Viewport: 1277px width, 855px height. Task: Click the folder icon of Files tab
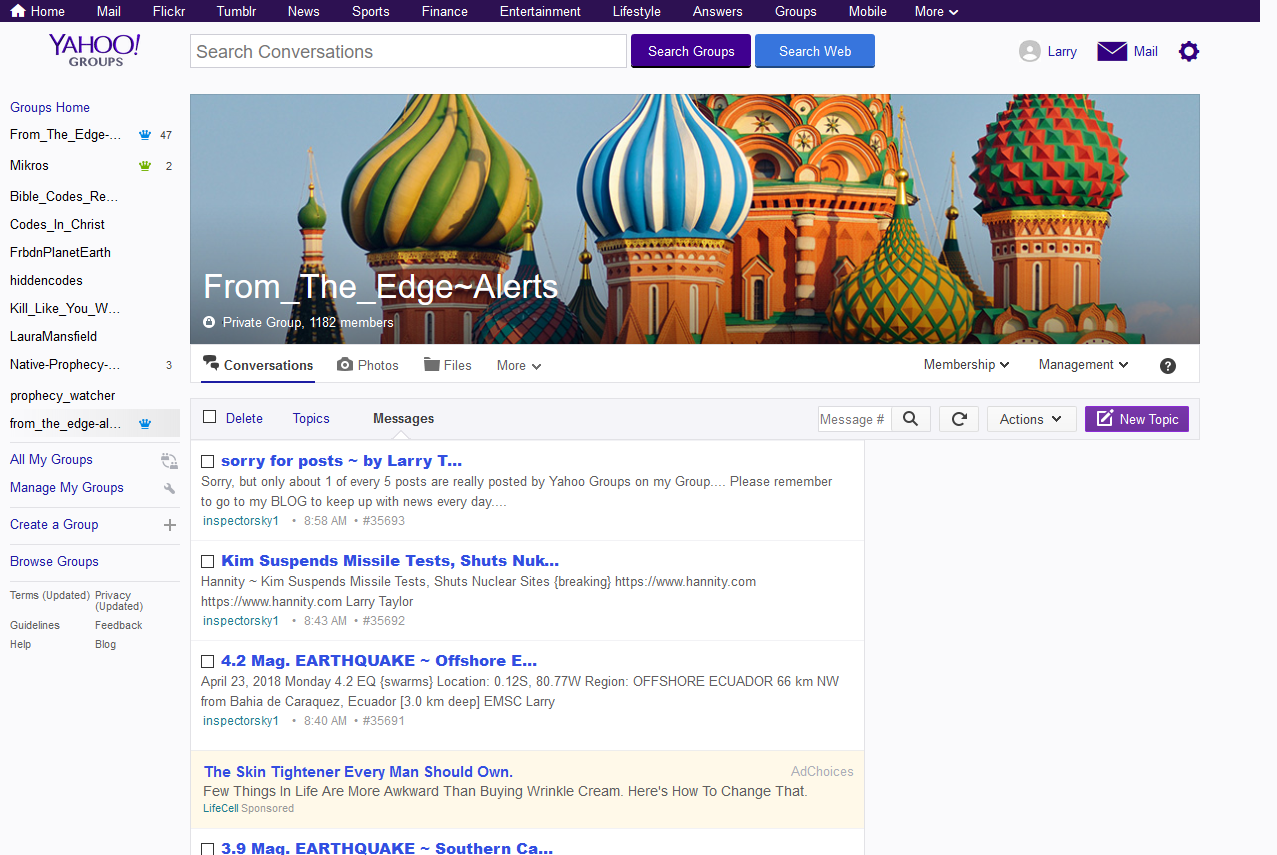coord(432,365)
